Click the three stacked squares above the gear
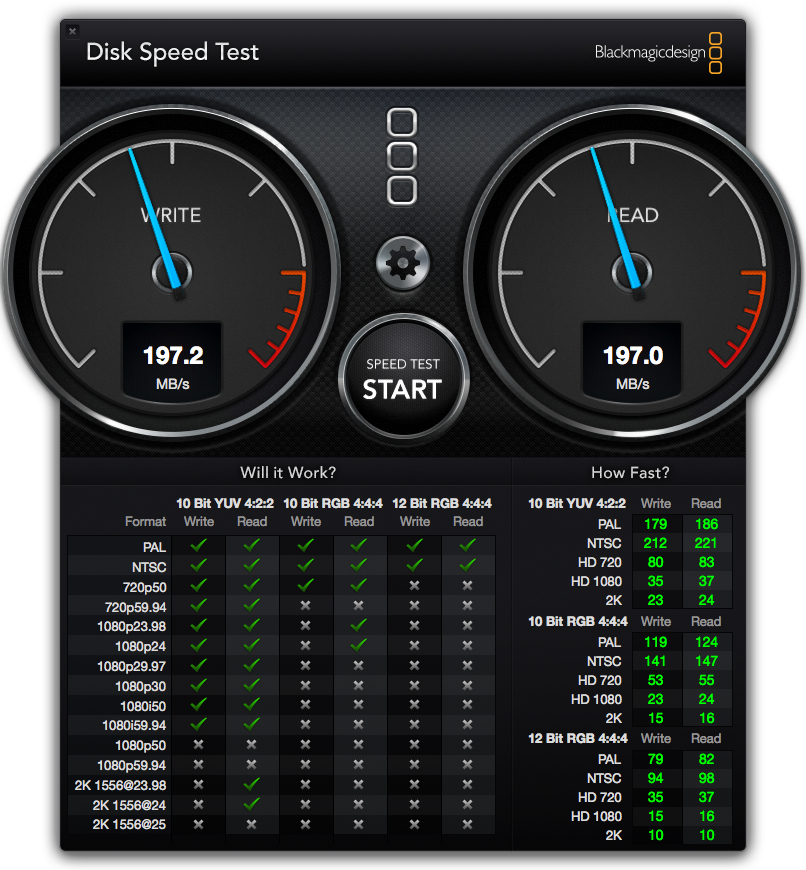 pyautogui.click(x=402, y=156)
